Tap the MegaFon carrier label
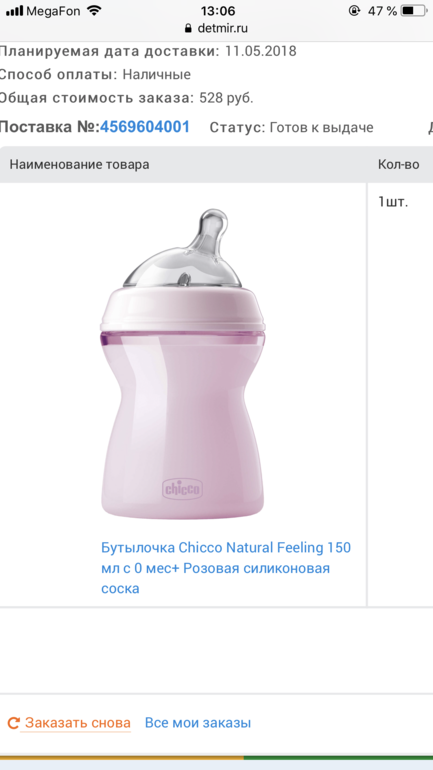 click(53, 11)
